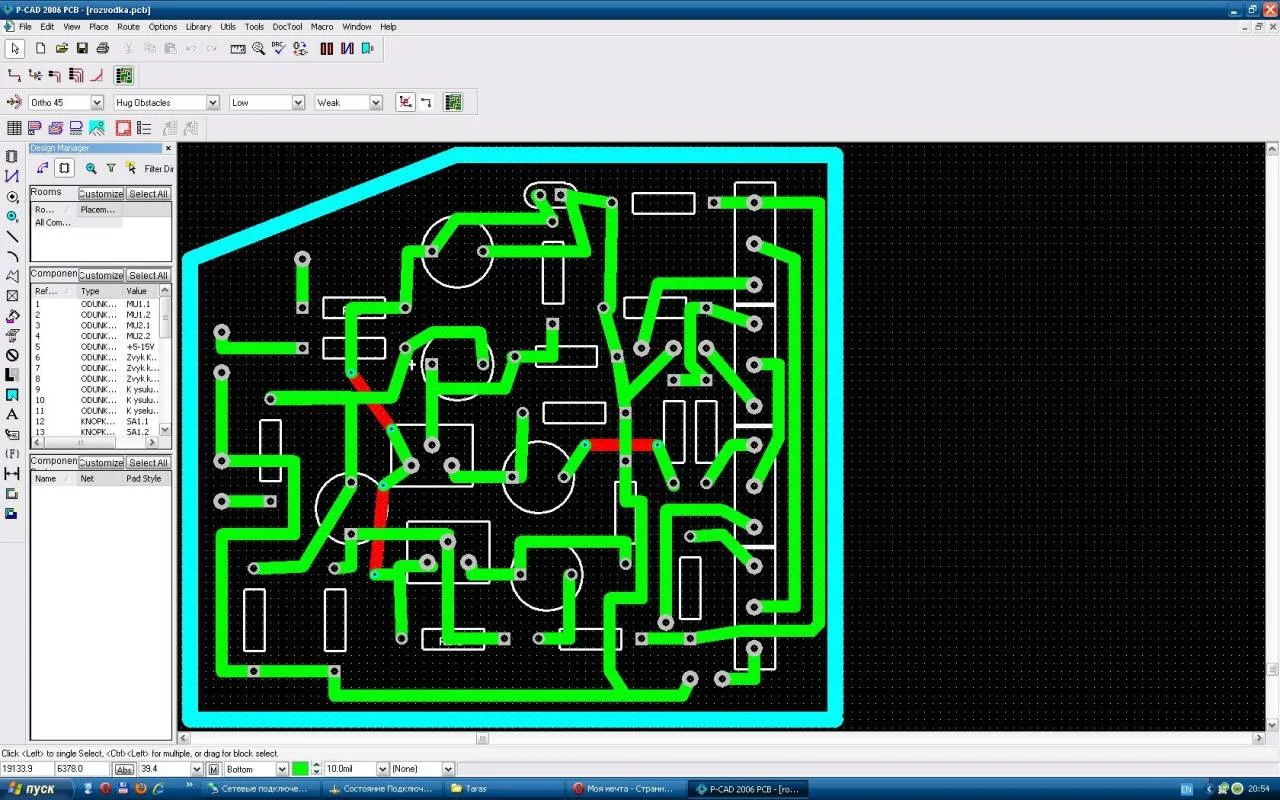Click the X coordinate field showing 19133.9
The width and height of the screenshot is (1280, 800).
tap(27, 769)
